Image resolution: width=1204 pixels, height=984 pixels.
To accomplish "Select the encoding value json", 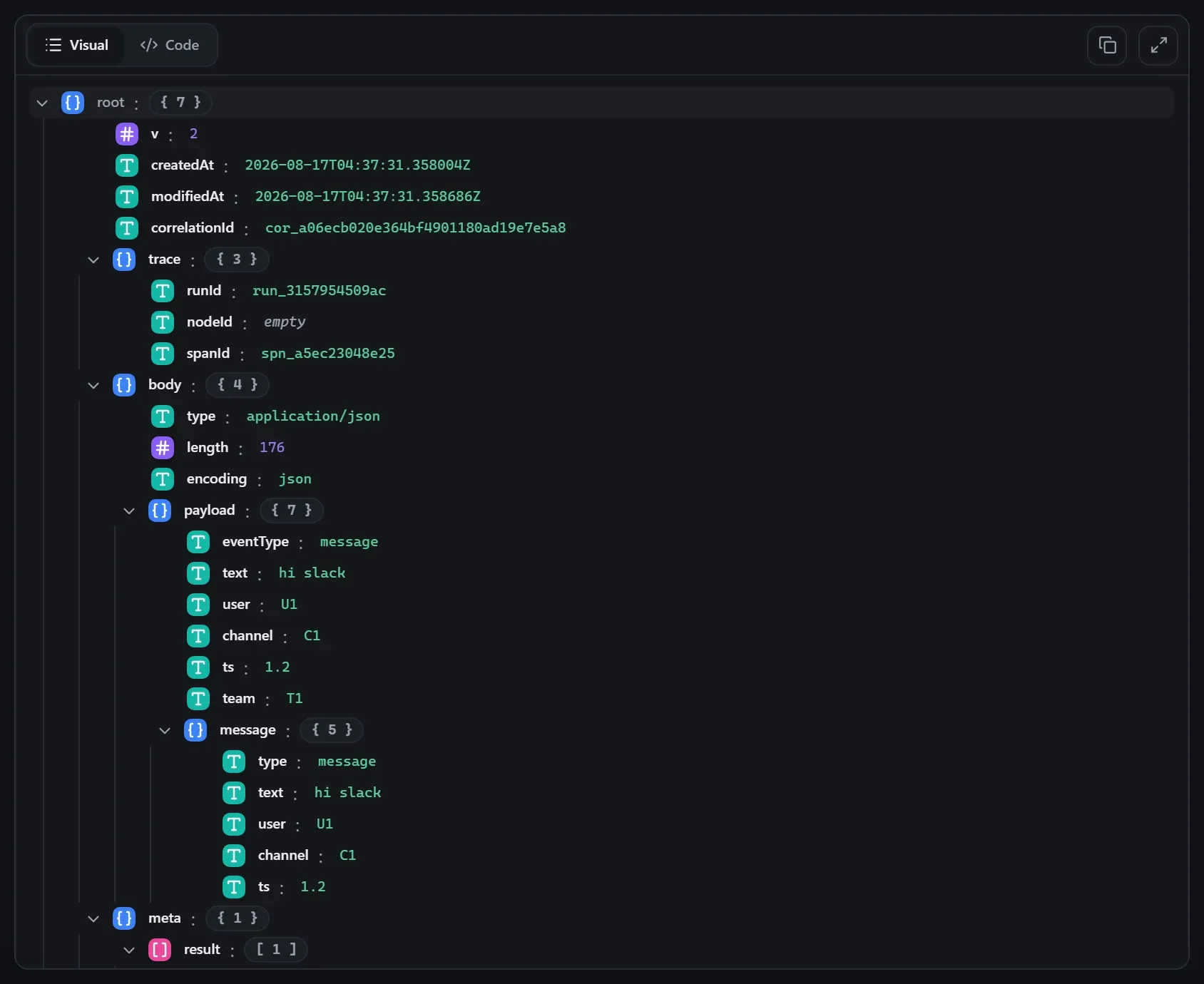I will [295, 479].
